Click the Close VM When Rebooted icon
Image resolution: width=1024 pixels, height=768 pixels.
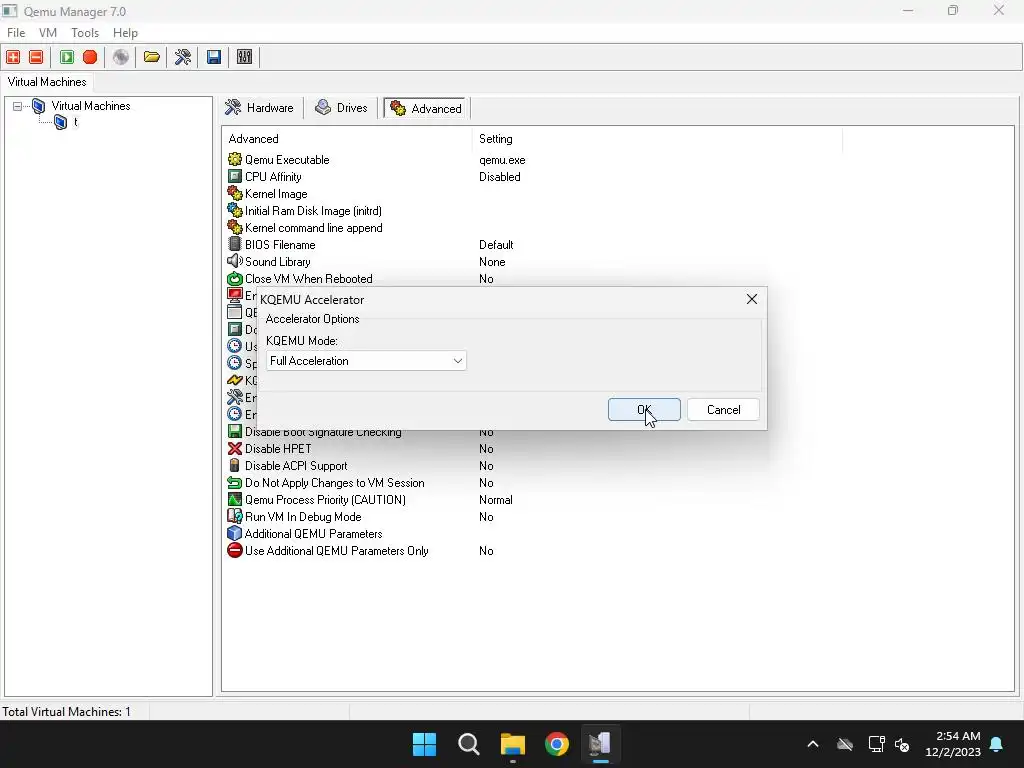pos(234,278)
